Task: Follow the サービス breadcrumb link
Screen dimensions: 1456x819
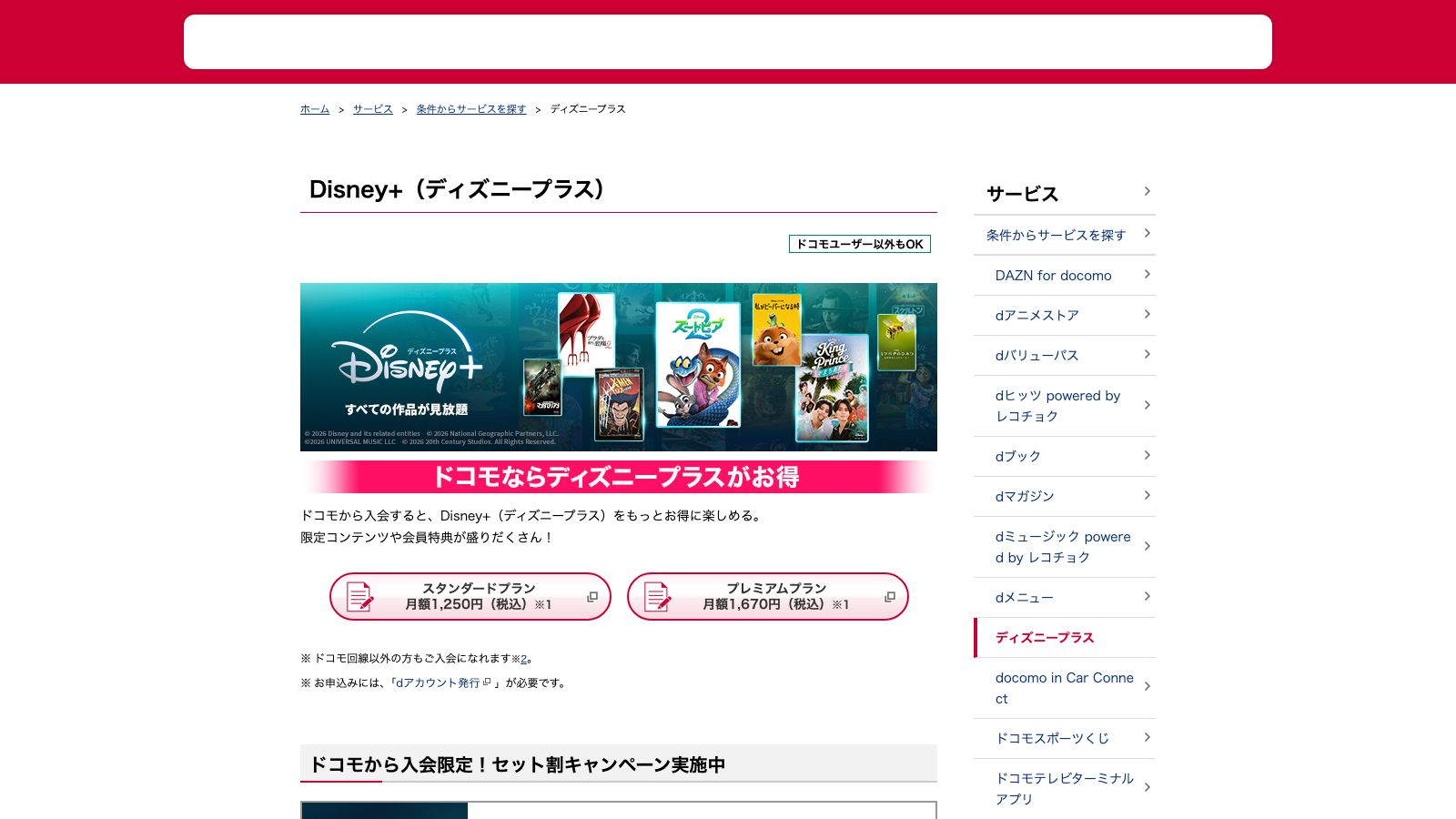Action: 373,109
